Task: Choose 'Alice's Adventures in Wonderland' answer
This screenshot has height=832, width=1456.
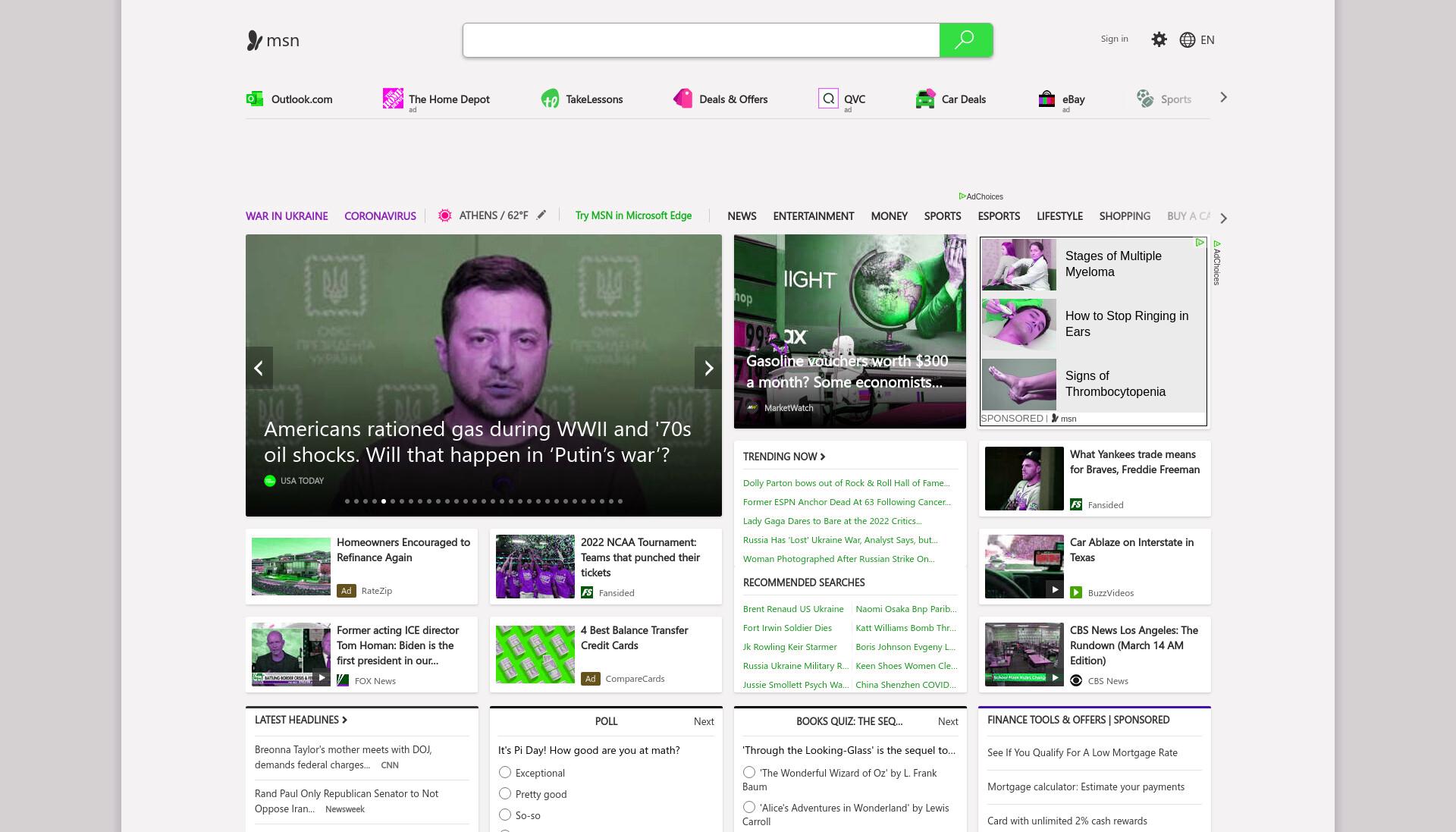Action: [x=749, y=807]
